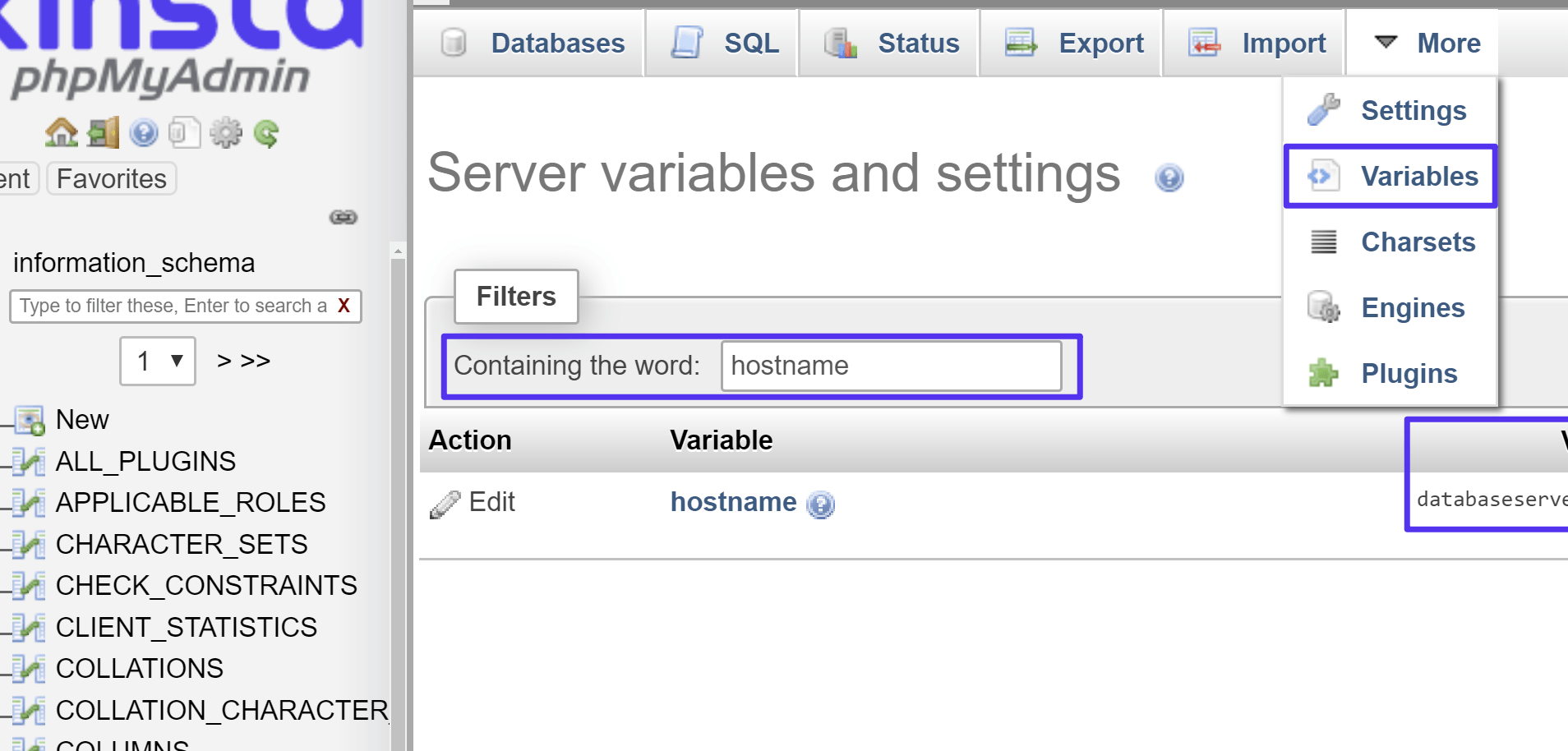Viewport: 1568px width, 751px height.
Task: Open the hostname variable link
Action: (x=734, y=502)
